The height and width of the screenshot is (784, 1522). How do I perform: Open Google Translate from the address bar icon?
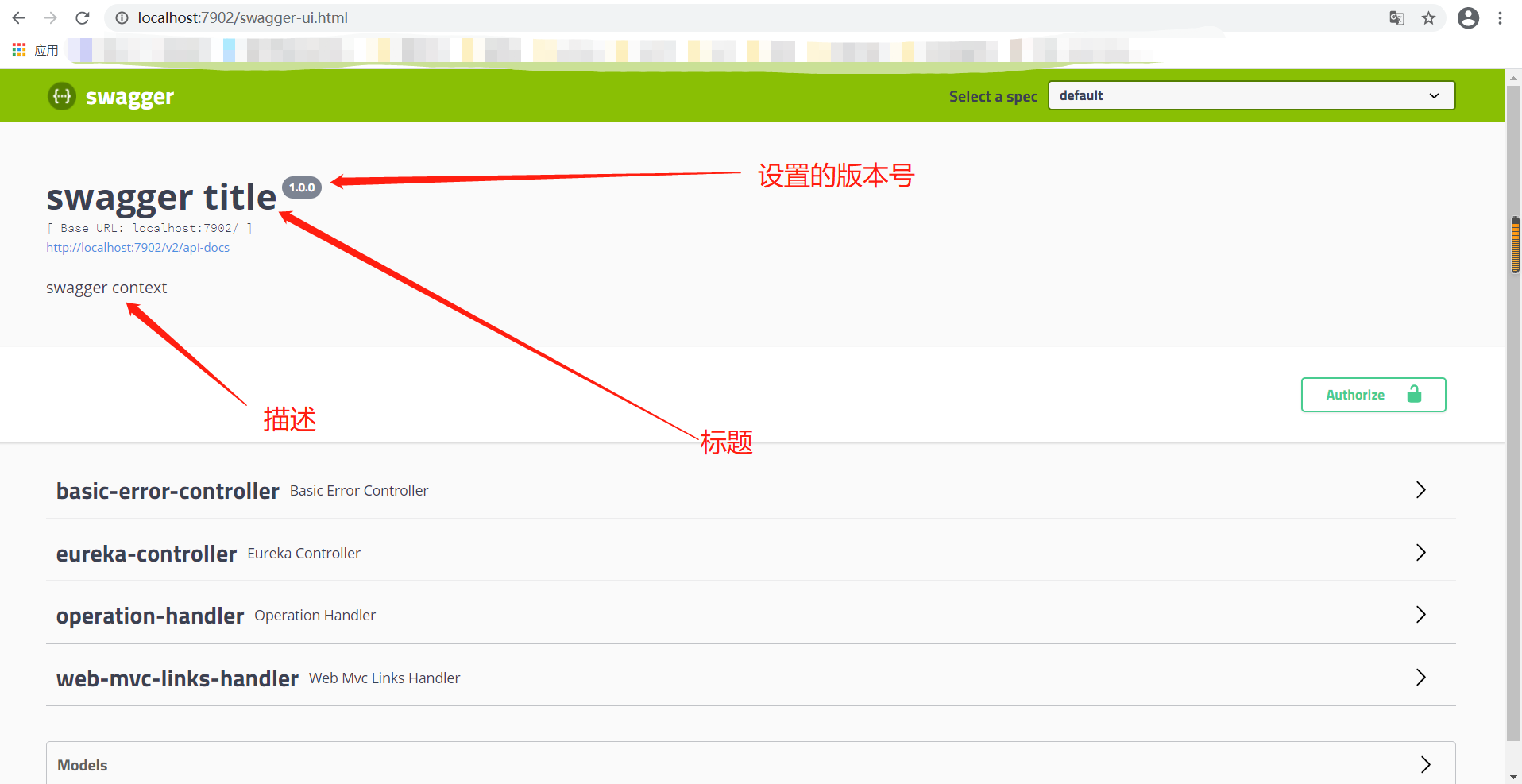click(x=1396, y=17)
